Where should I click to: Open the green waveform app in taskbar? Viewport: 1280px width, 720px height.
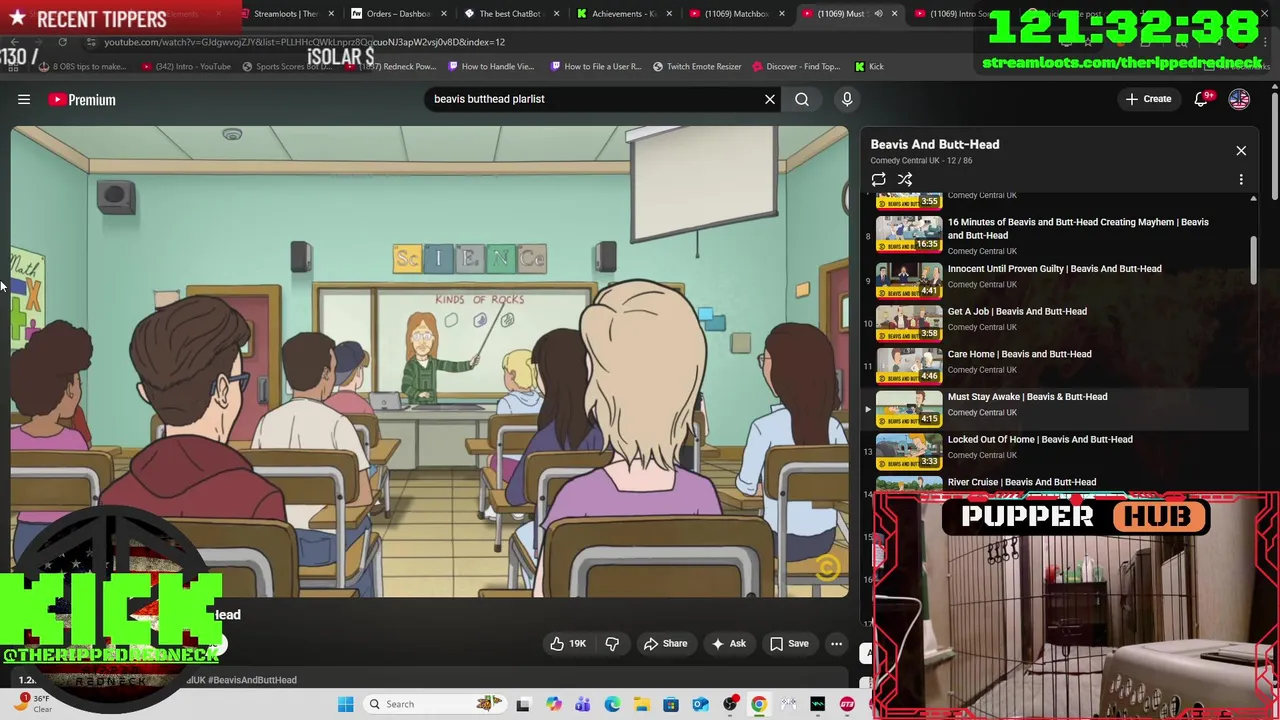[818, 704]
